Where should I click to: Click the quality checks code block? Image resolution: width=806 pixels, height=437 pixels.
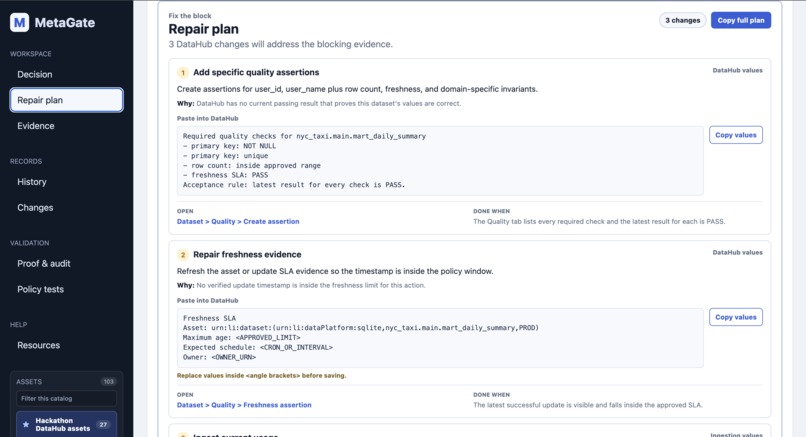tap(440, 161)
